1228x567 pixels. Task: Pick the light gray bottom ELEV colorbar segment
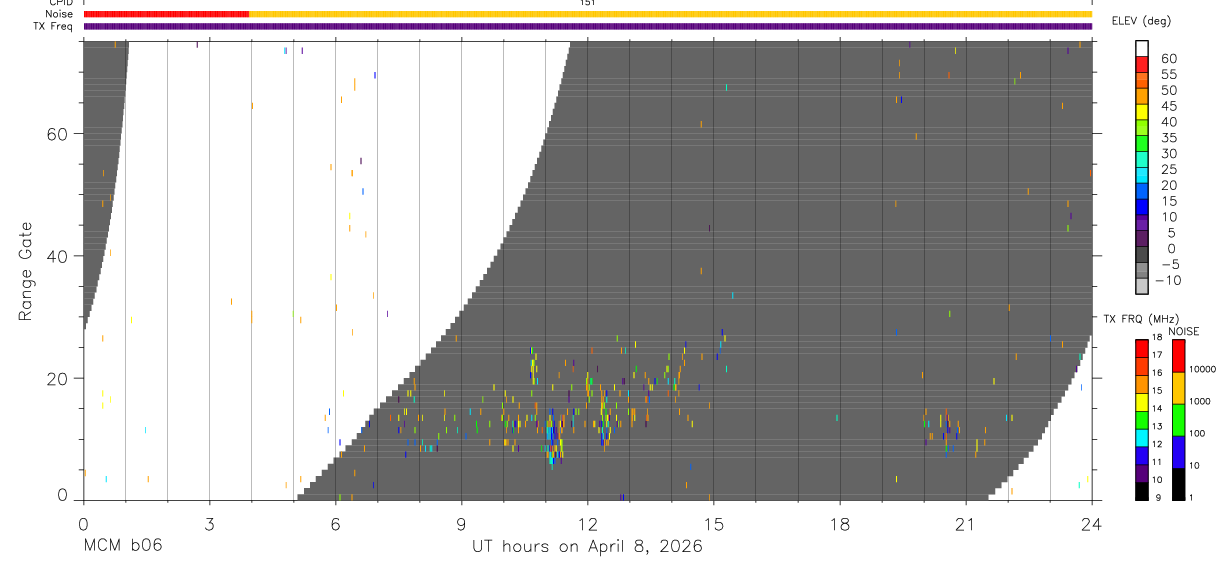(1142, 287)
